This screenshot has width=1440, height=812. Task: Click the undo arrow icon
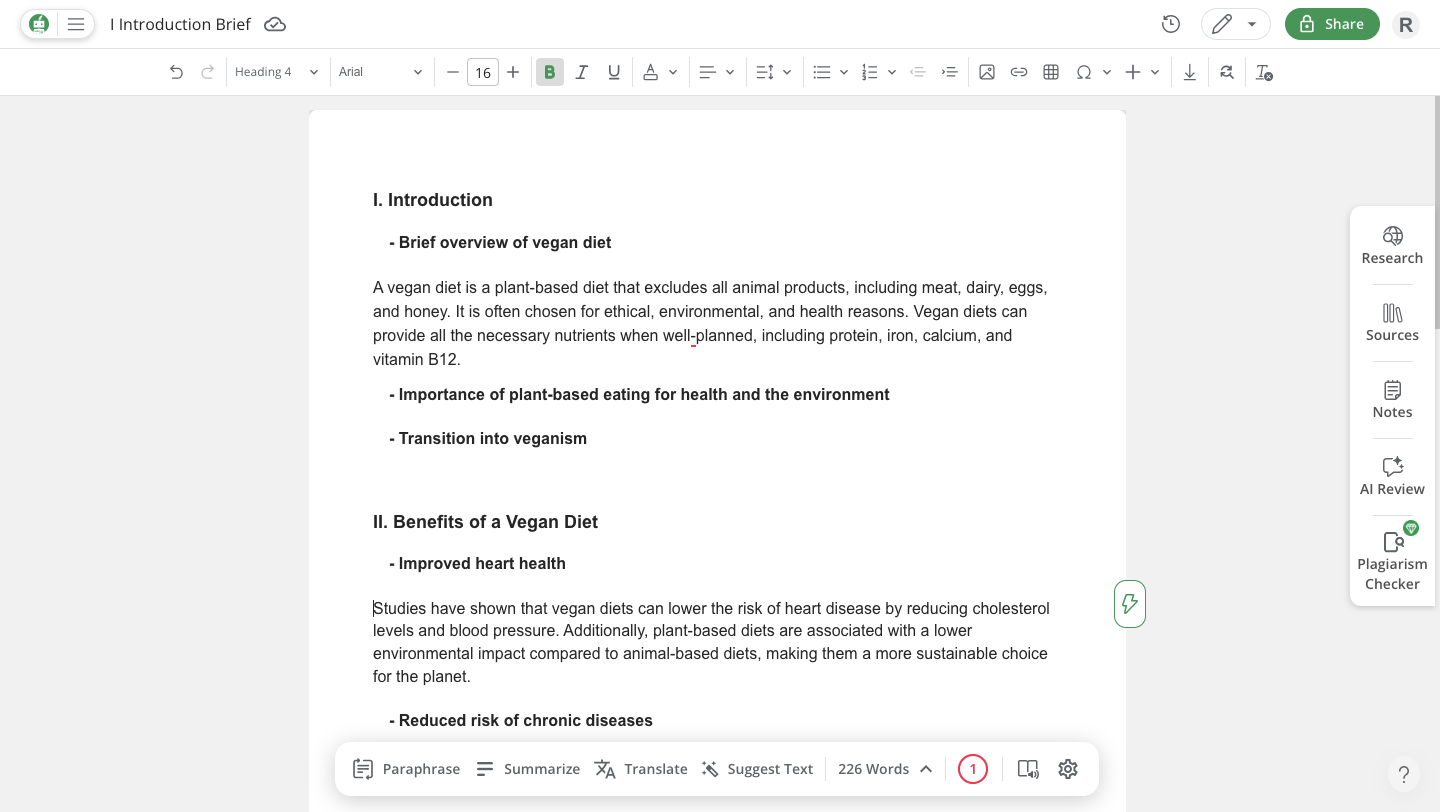tap(176, 72)
